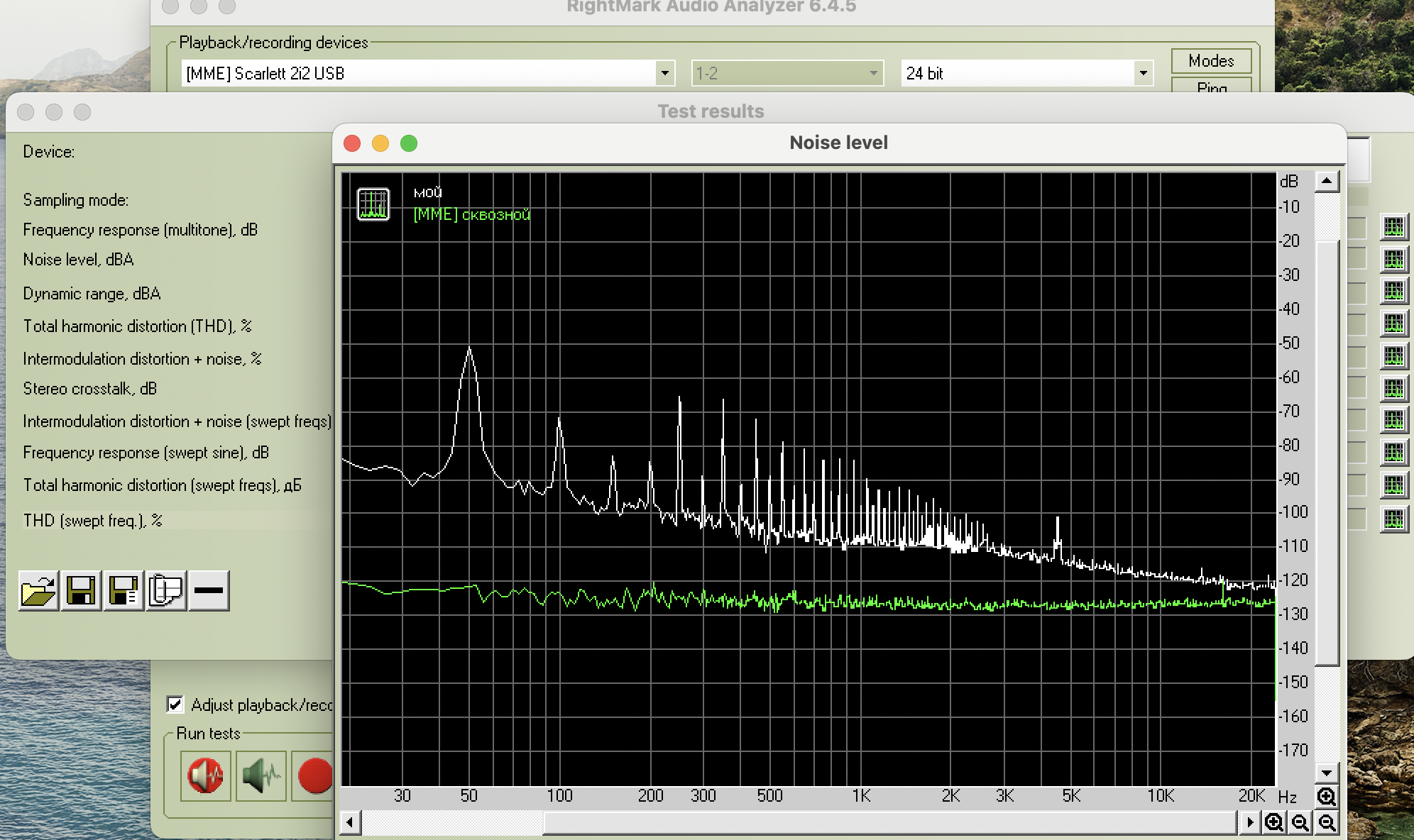The image size is (1414, 840).
Task: Click the copy results clipboard icon
Action: pos(166,590)
